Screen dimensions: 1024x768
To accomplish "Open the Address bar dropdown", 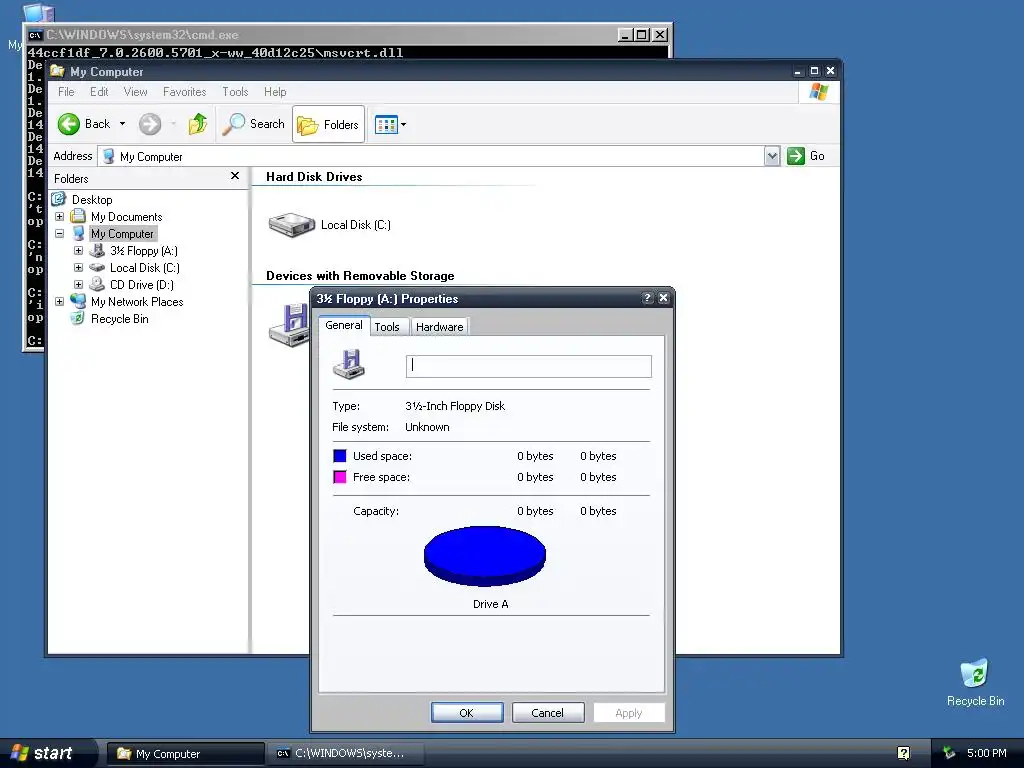I will click(772, 156).
